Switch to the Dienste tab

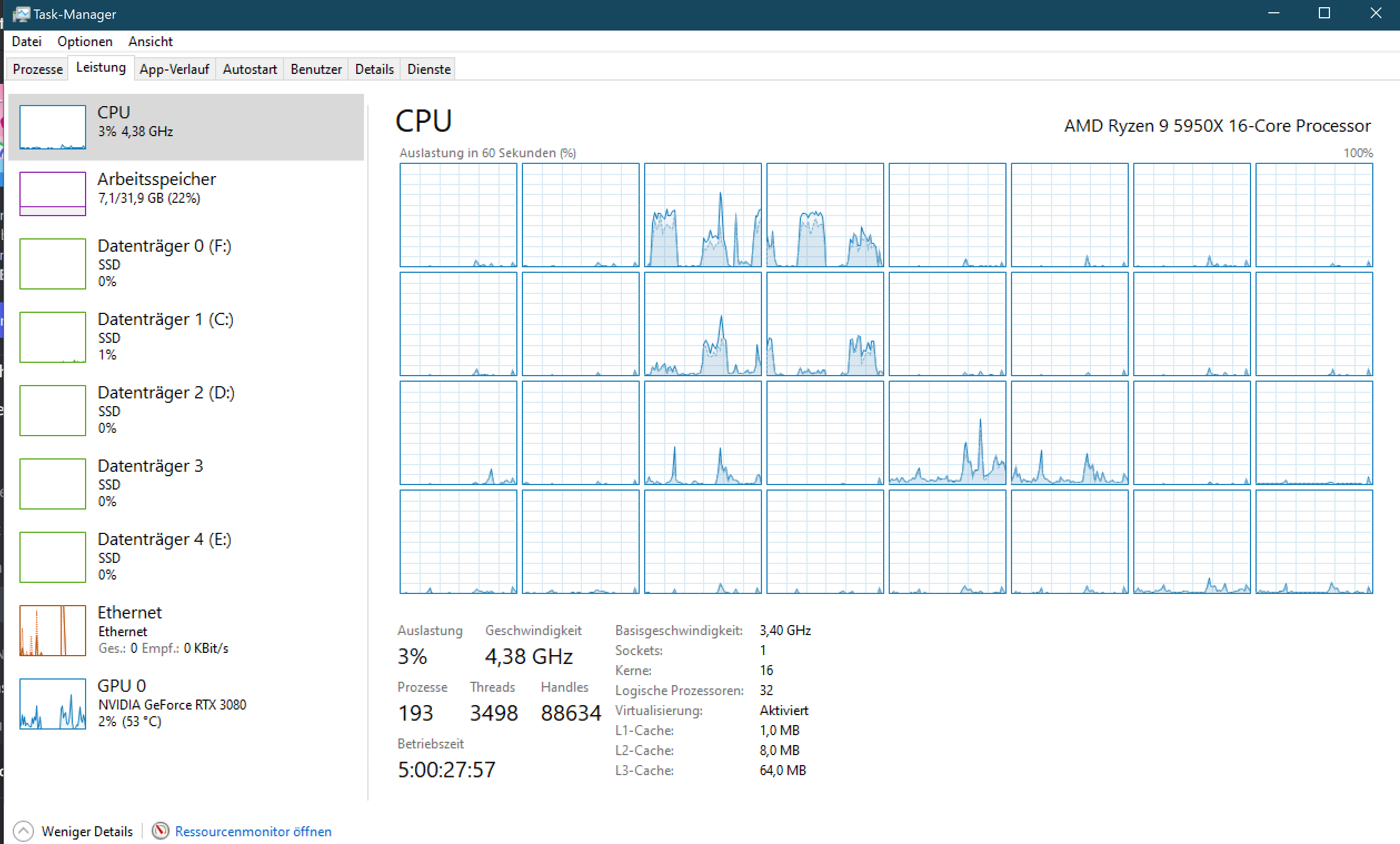pyautogui.click(x=429, y=69)
